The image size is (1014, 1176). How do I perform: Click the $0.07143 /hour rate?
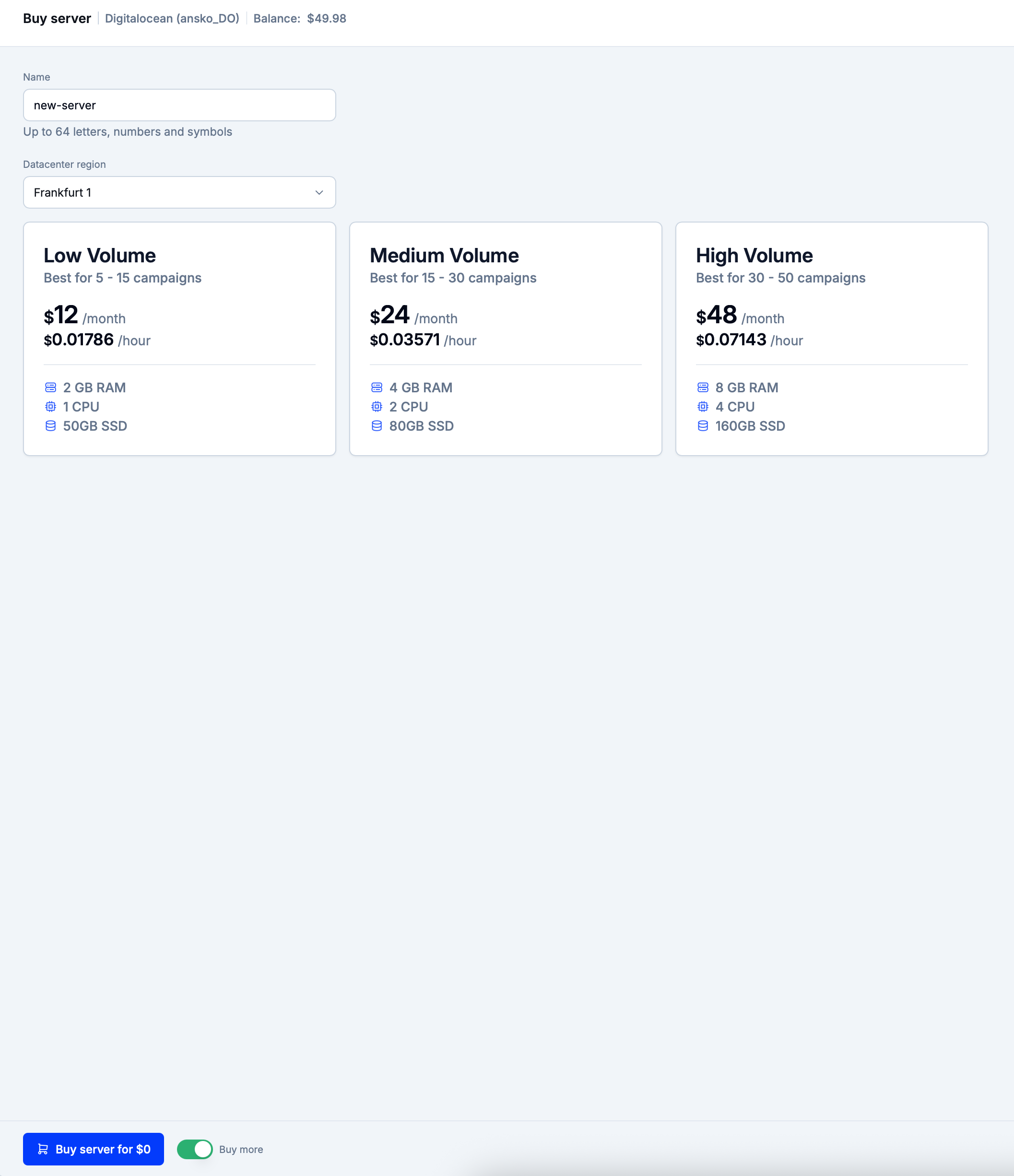pos(749,340)
